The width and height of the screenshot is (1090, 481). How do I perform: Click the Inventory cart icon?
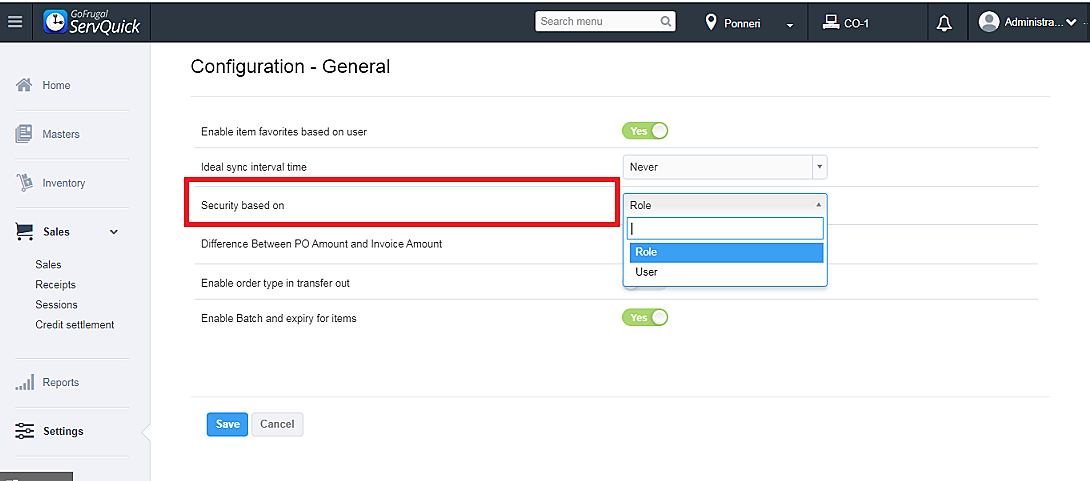coord(25,183)
